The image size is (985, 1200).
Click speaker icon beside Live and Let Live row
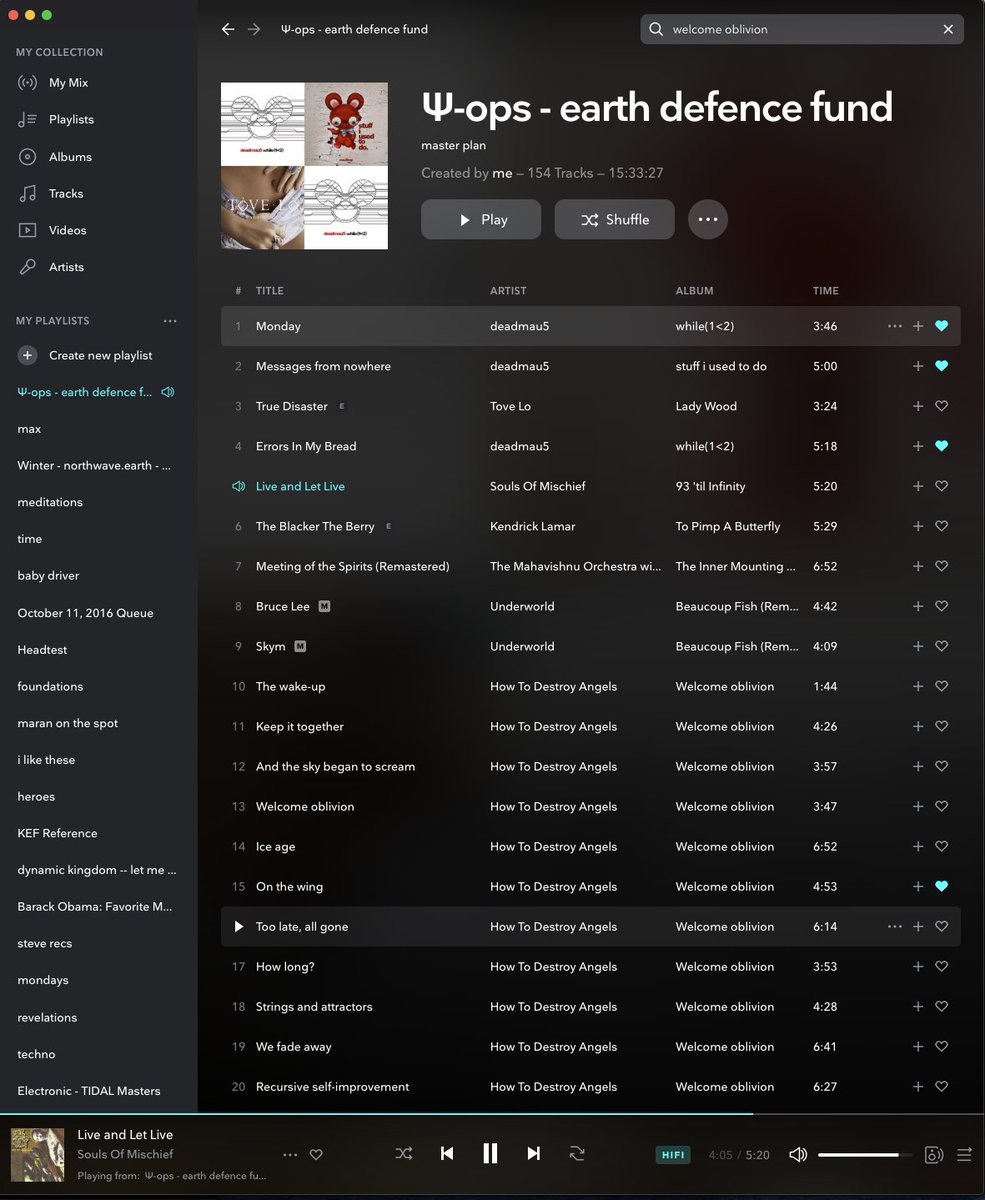point(238,486)
